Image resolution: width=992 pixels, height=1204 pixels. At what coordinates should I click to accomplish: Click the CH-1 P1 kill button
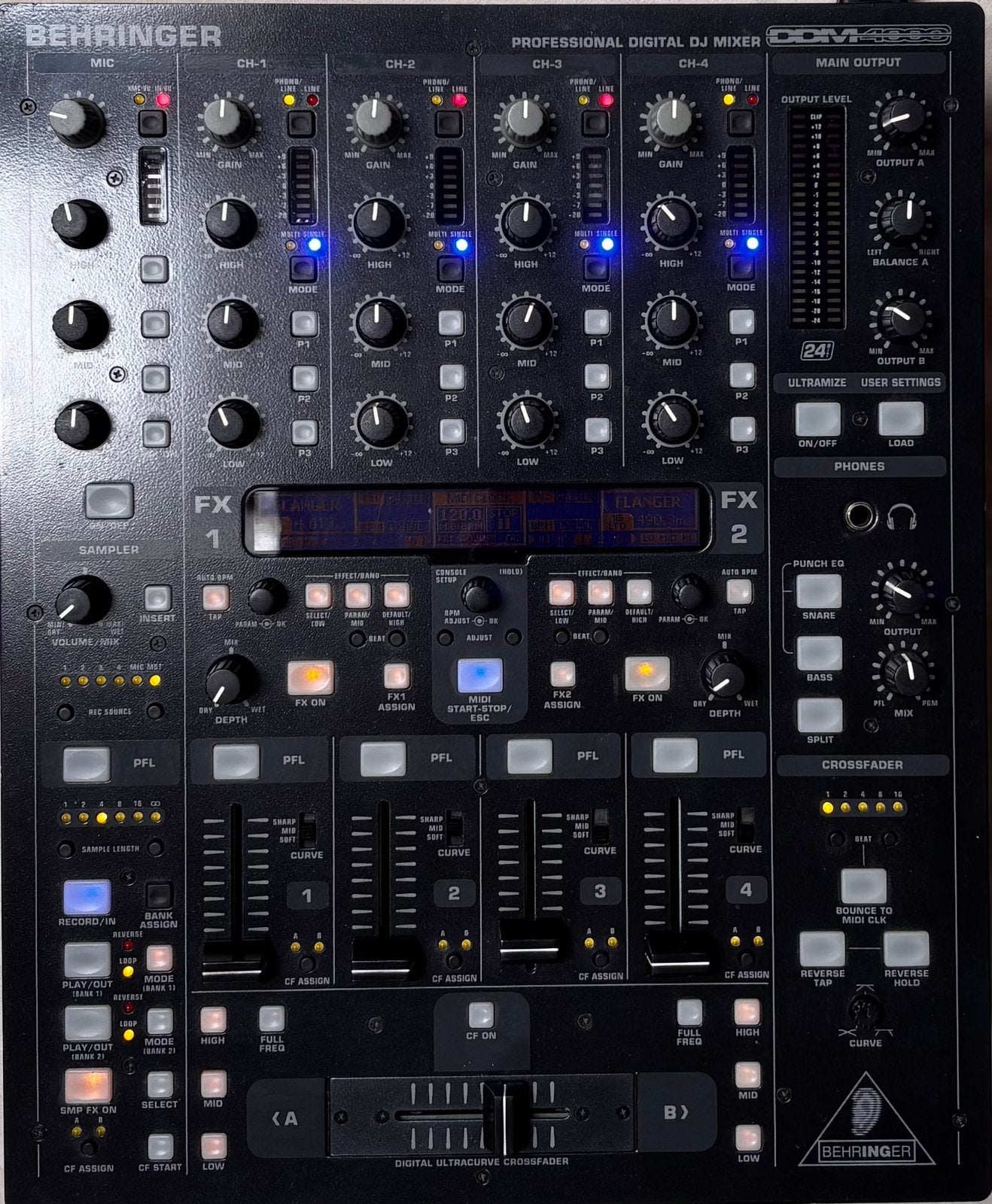tap(303, 323)
